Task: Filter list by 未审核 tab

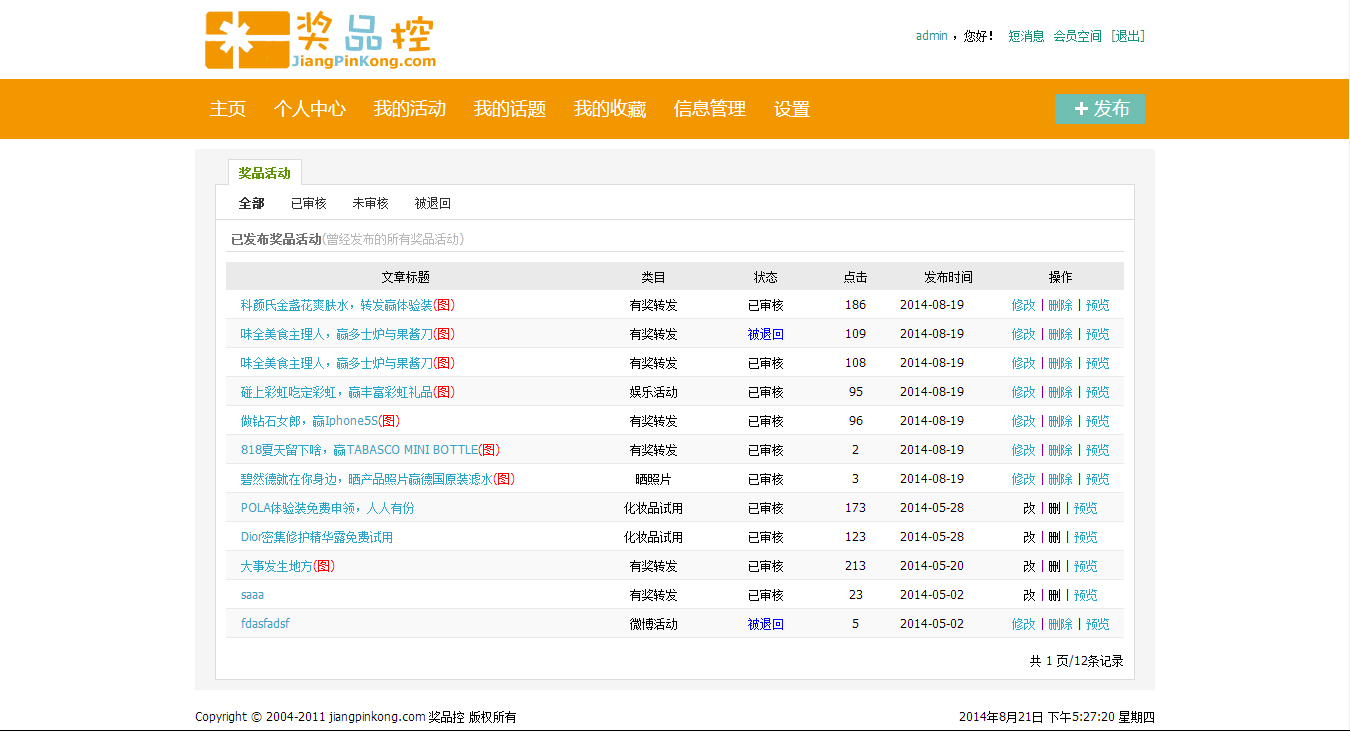Action: [370, 203]
